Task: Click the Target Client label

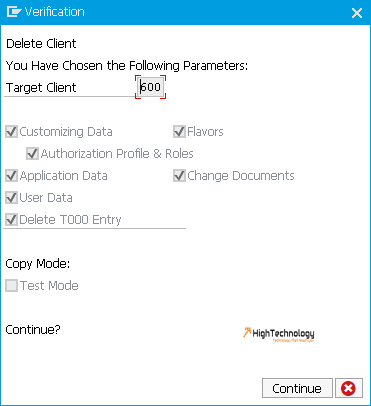Action: [x=41, y=88]
